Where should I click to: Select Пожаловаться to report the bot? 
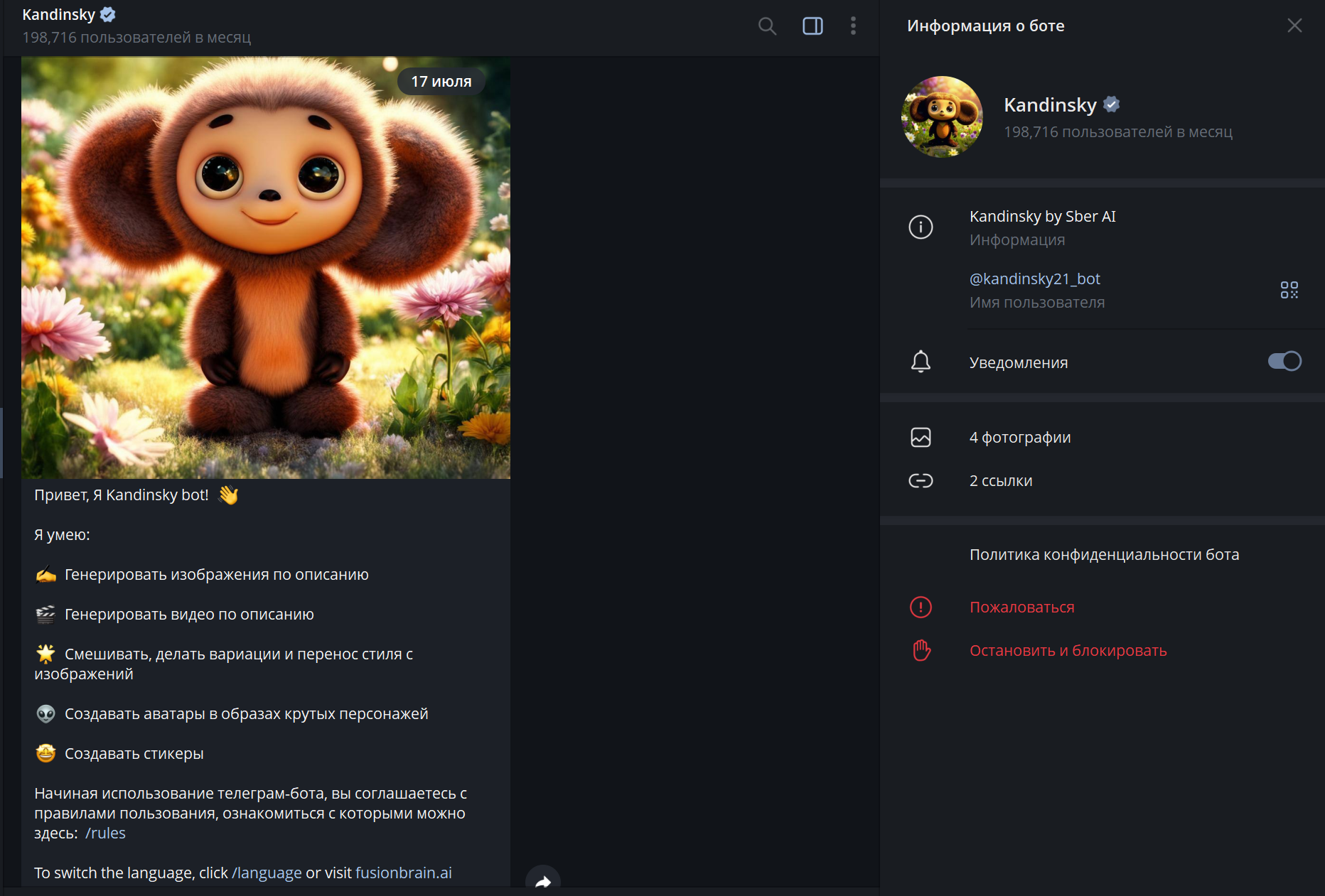[1021, 608]
